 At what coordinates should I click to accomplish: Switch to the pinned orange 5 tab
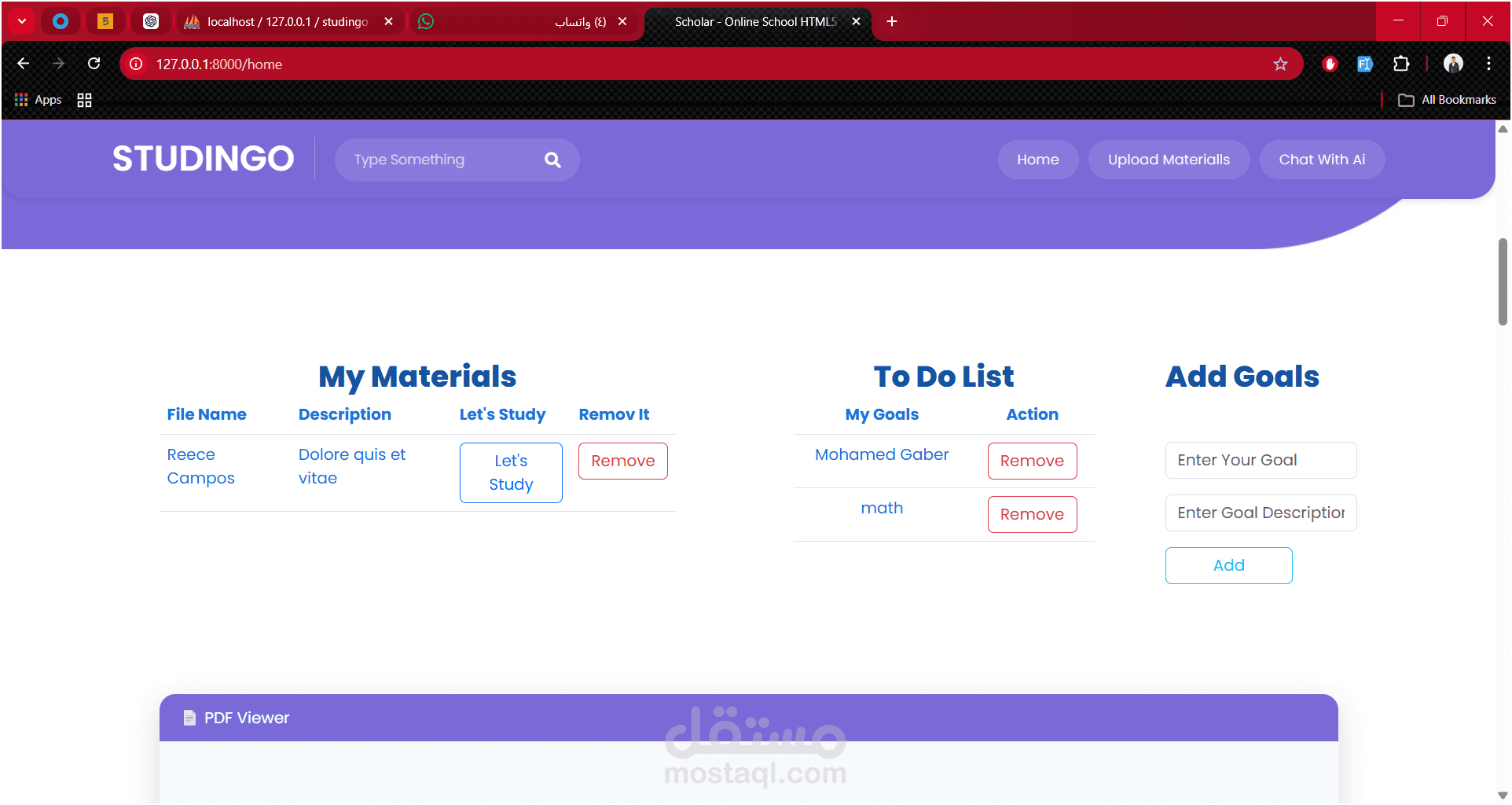pos(105,21)
